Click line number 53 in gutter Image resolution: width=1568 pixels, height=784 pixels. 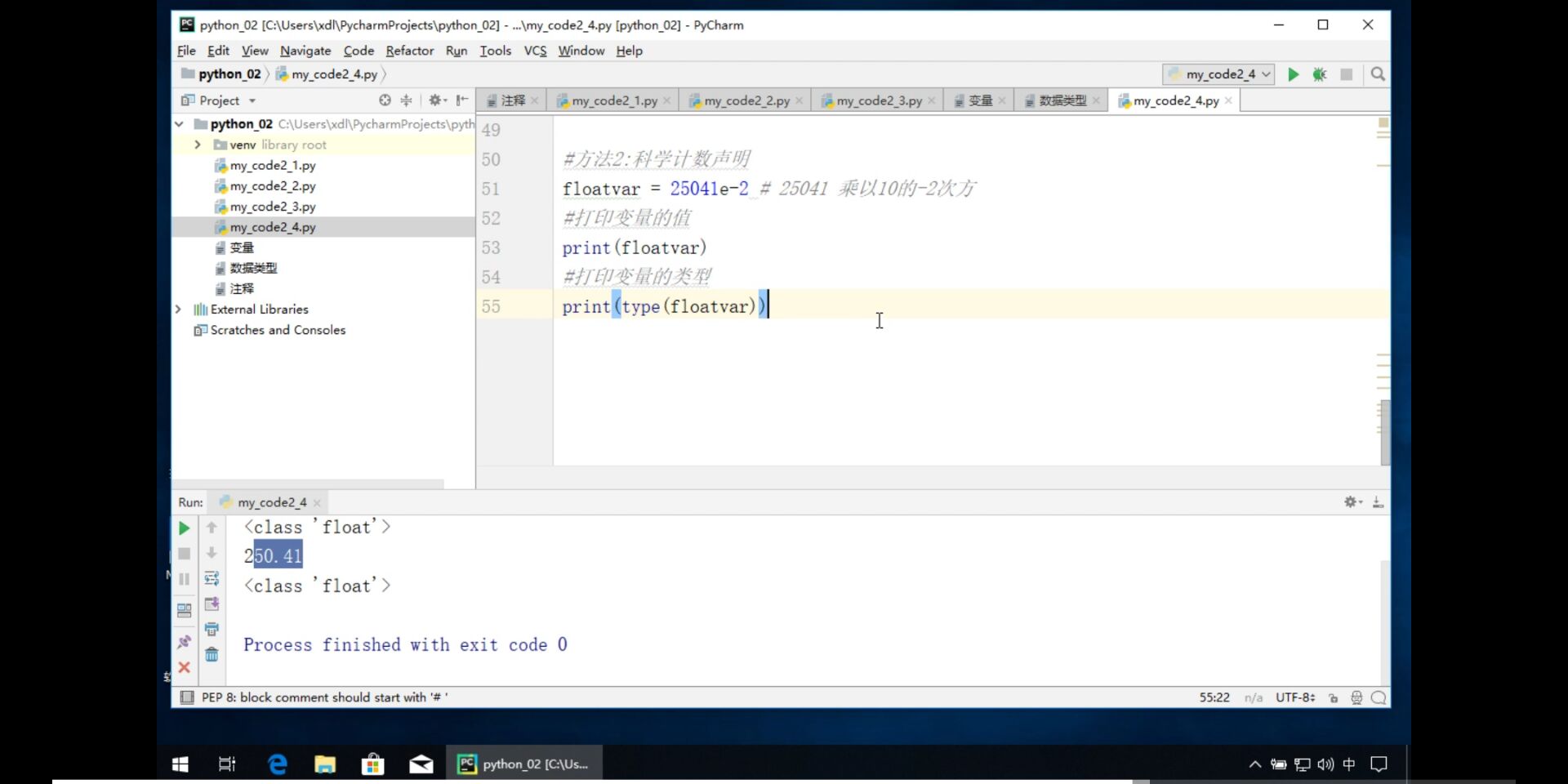491,247
